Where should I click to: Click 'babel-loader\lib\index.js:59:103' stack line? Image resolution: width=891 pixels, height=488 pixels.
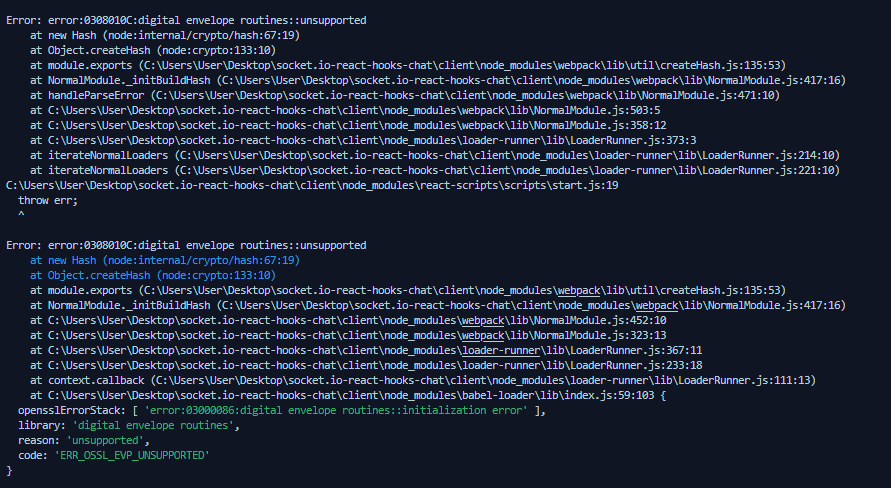[348, 395]
